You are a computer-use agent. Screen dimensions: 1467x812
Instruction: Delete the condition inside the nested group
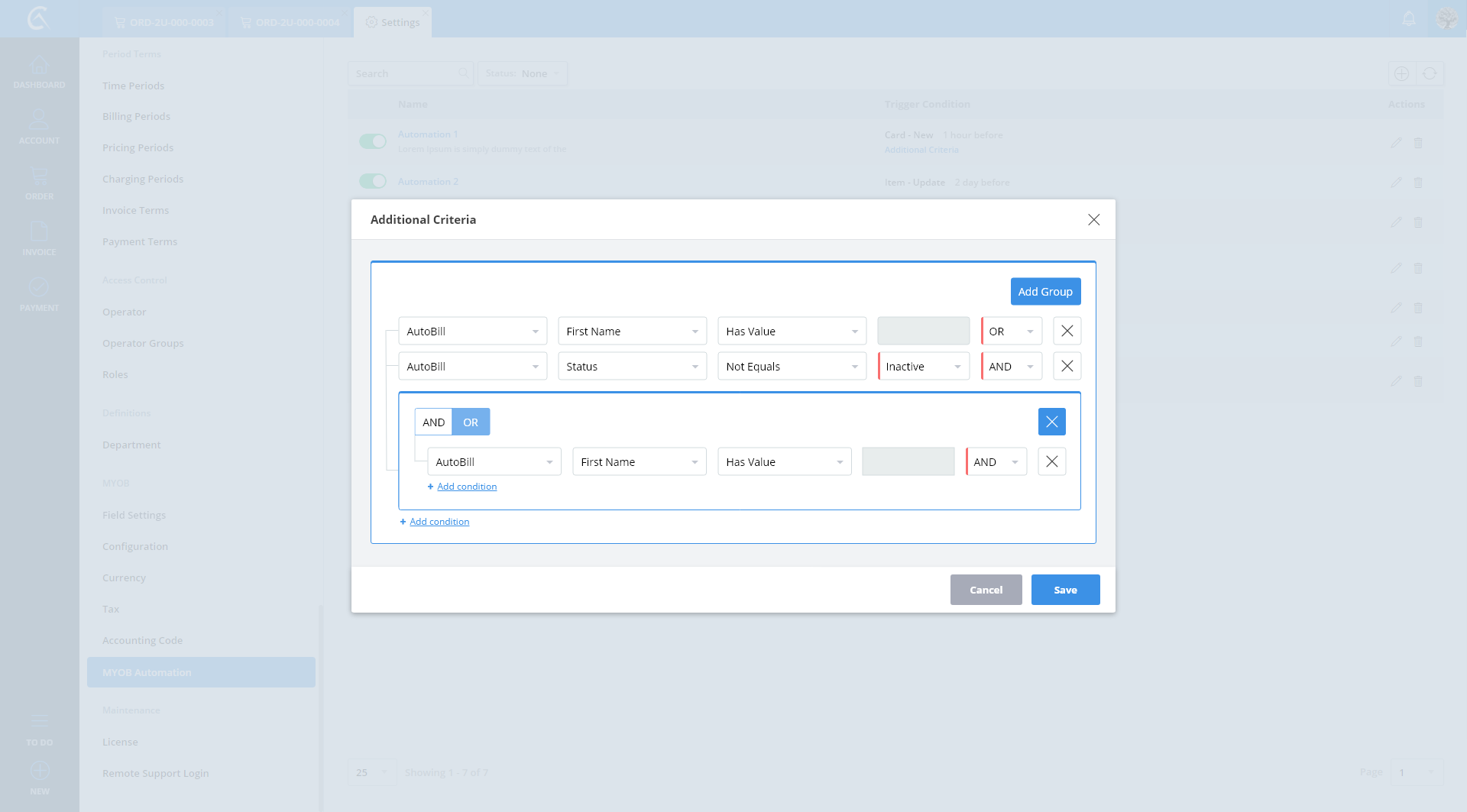coord(1051,461)
